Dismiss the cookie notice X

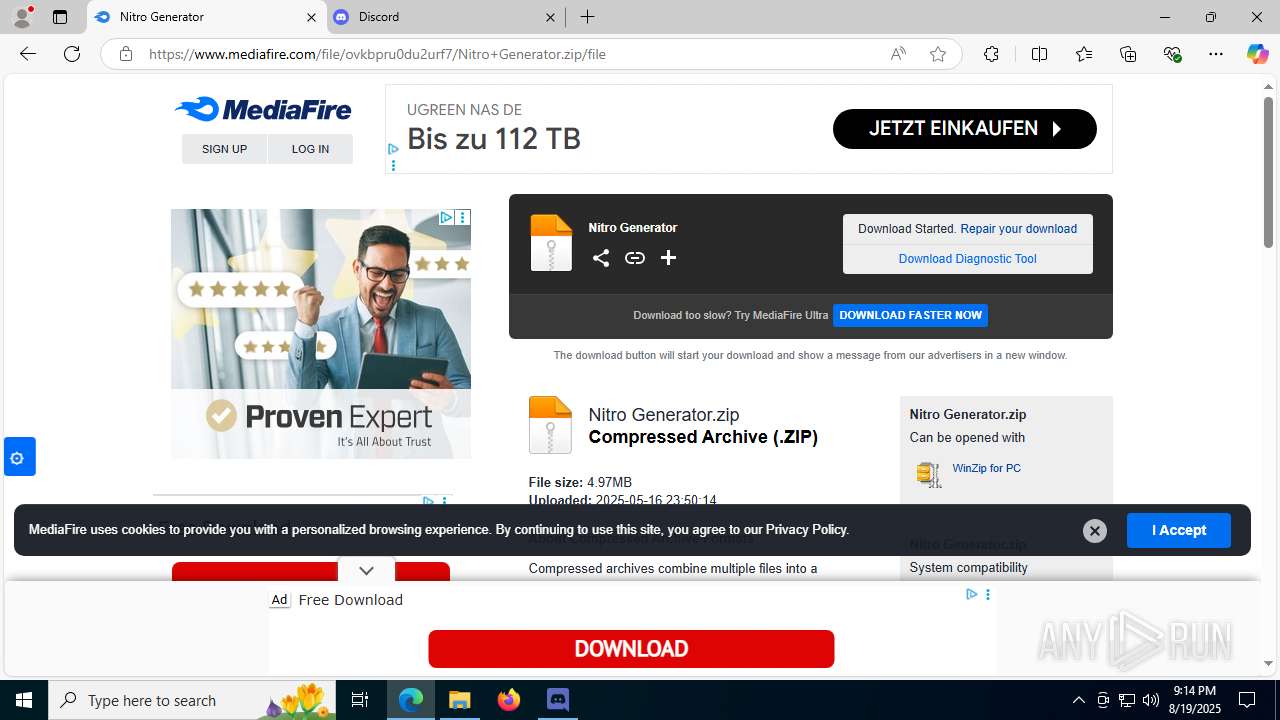coord(1095,531)
